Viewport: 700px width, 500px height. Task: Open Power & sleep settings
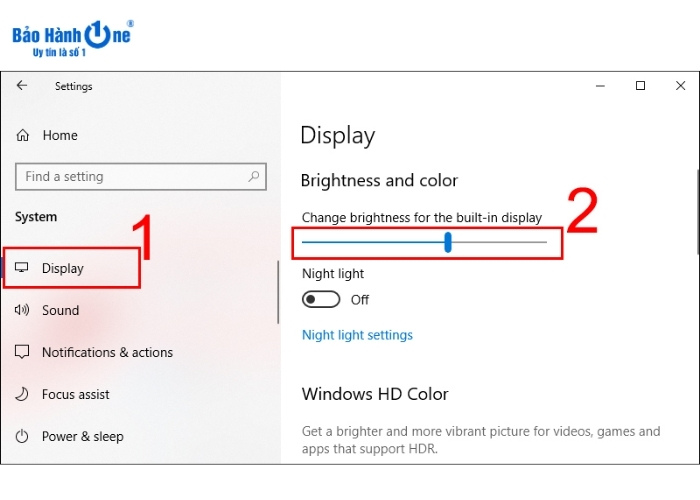(x=83, y=436)
